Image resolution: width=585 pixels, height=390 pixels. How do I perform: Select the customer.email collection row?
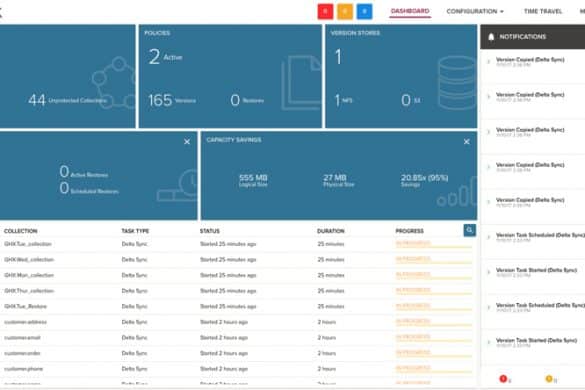238,338
